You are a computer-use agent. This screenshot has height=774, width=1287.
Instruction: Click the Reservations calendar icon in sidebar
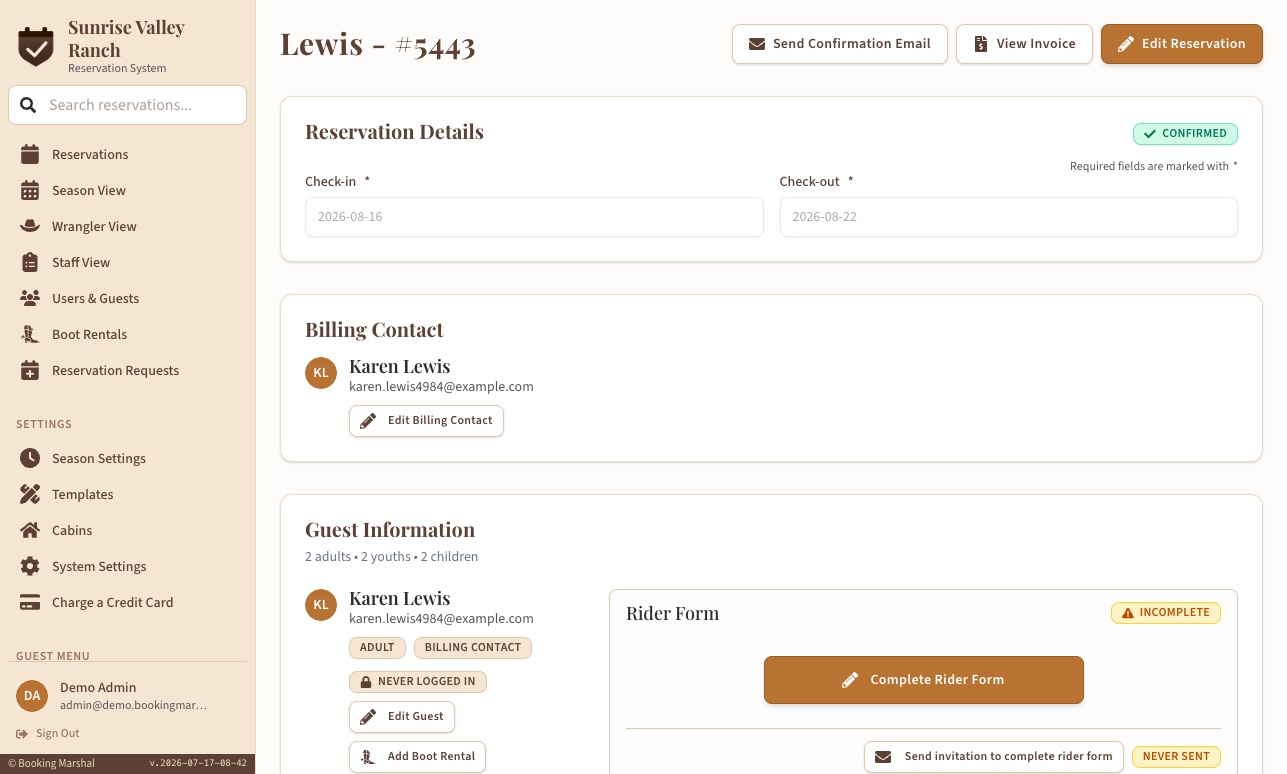coord(30,154)
